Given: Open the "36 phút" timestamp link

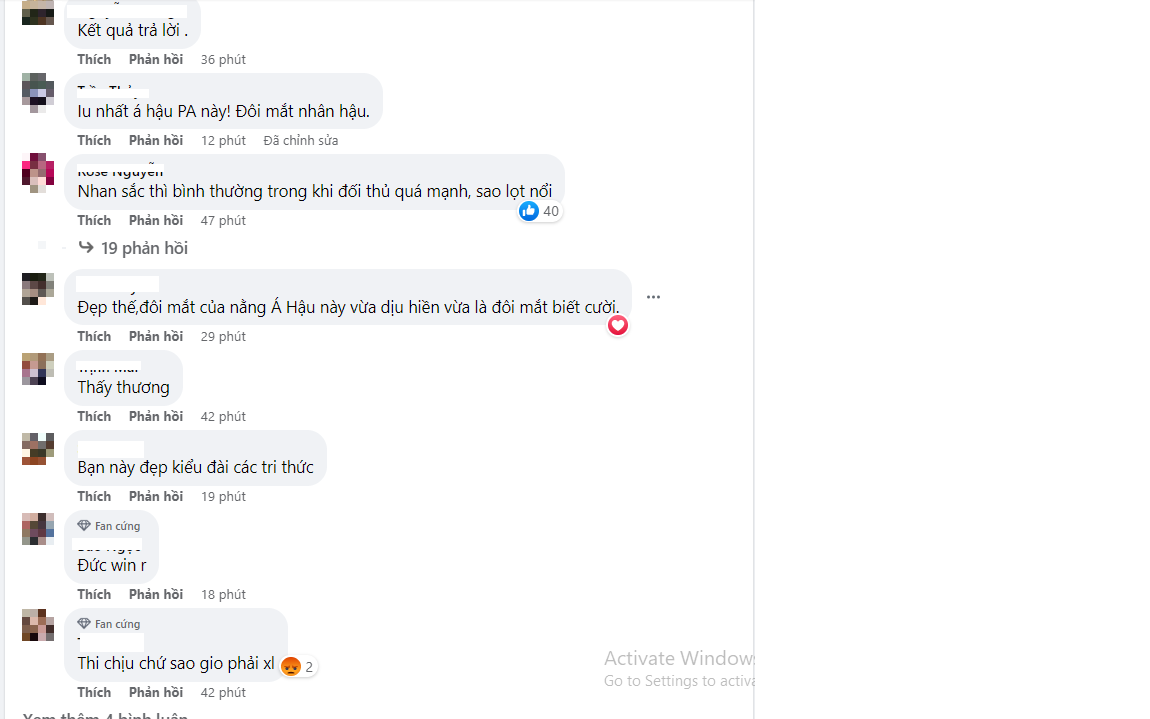Looking at the screenshot, I should 223,59.
